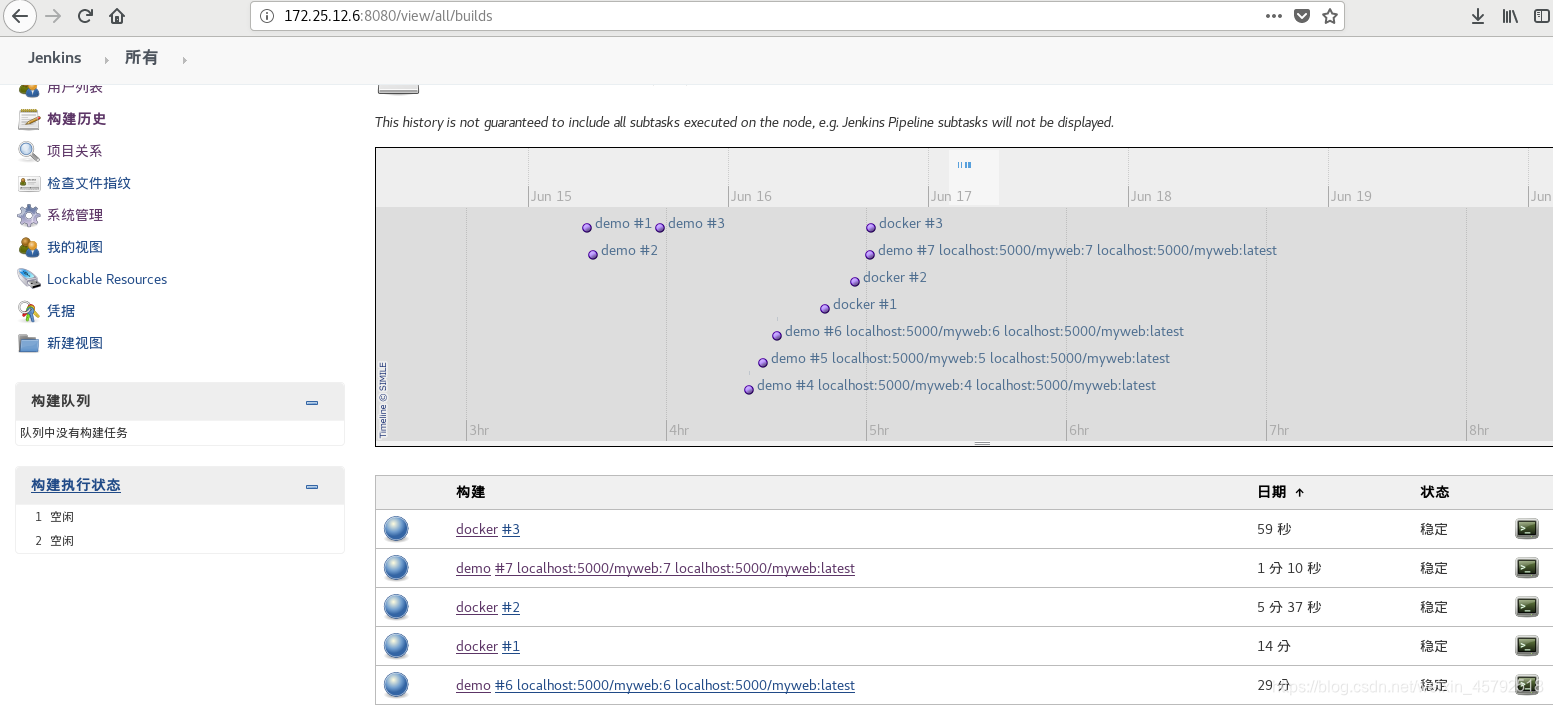Click the timeline resize handle below chart
This screenshot has height=705, width=1553.
click(x=982, y=443)
